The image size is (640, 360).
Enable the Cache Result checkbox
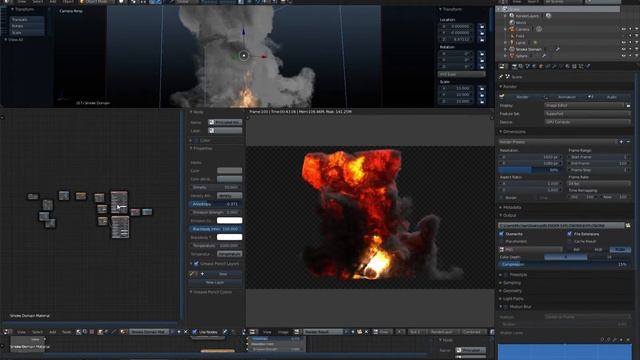point(569,241)
